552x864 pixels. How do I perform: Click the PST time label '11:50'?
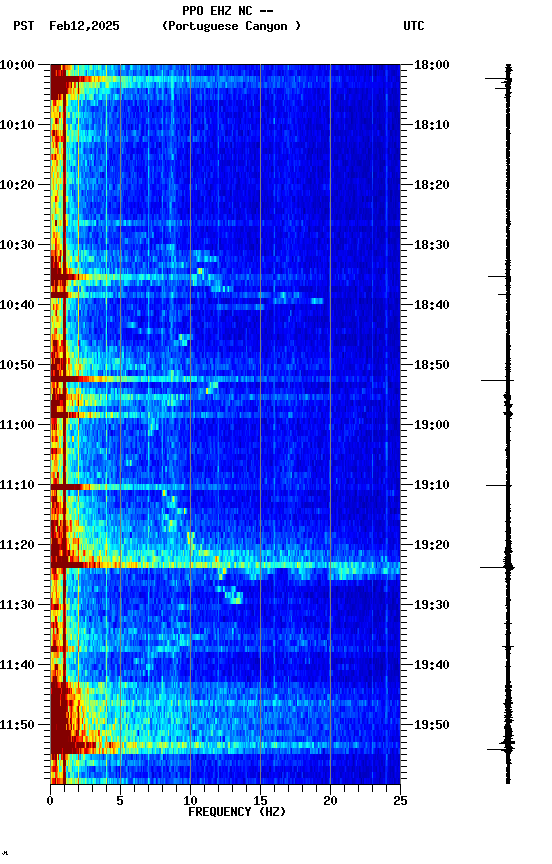pos(17,725)
